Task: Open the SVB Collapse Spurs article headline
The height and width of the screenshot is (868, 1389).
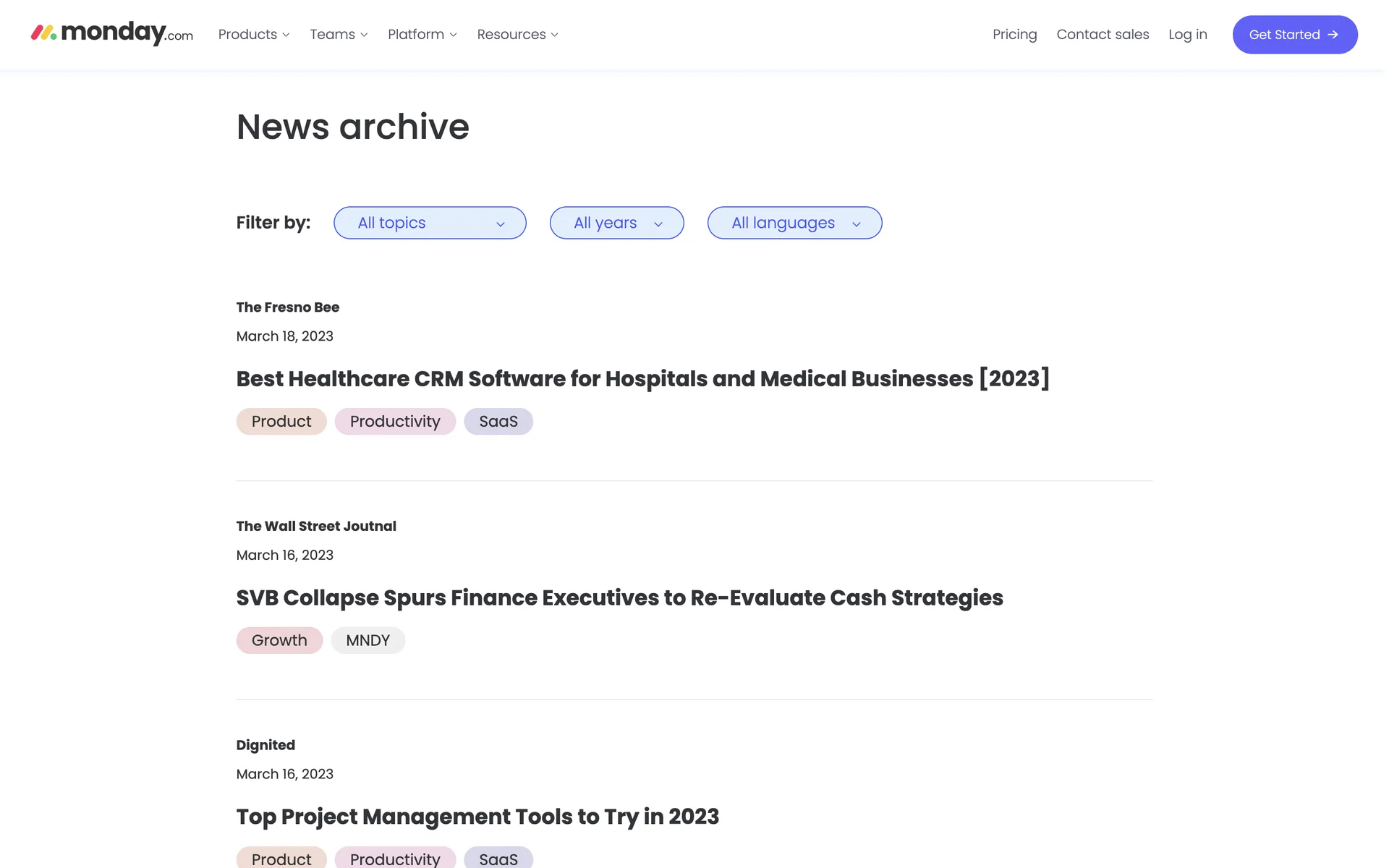Action: point(619,598)
